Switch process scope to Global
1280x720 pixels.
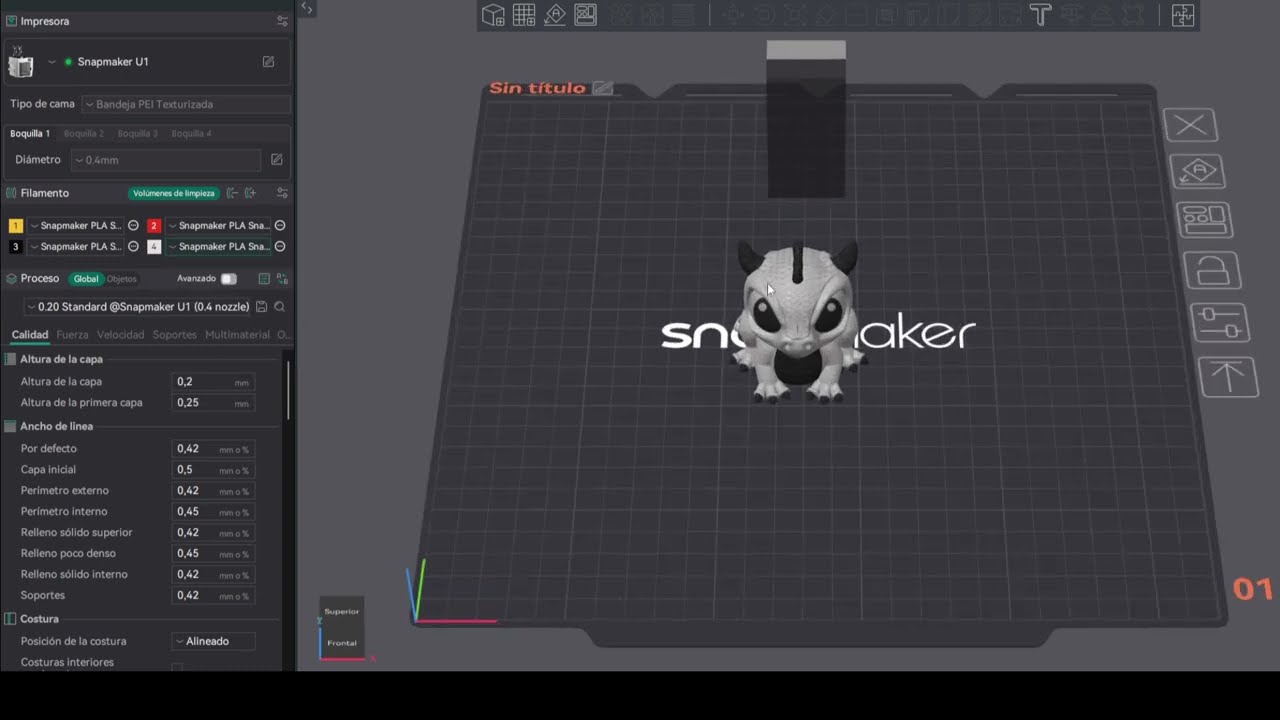[86, 279]
